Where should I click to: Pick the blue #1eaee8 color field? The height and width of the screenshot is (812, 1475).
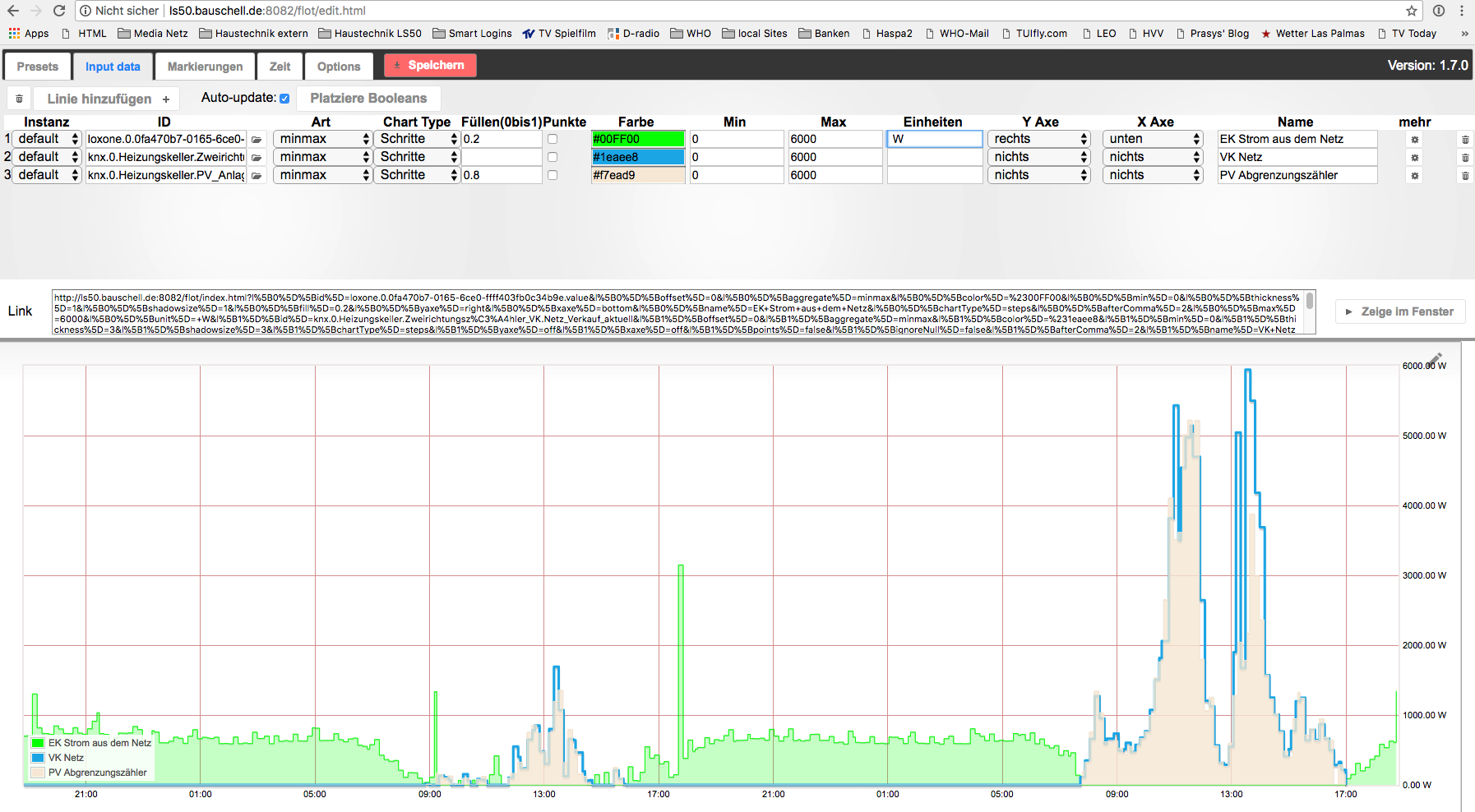coord(638,157)
